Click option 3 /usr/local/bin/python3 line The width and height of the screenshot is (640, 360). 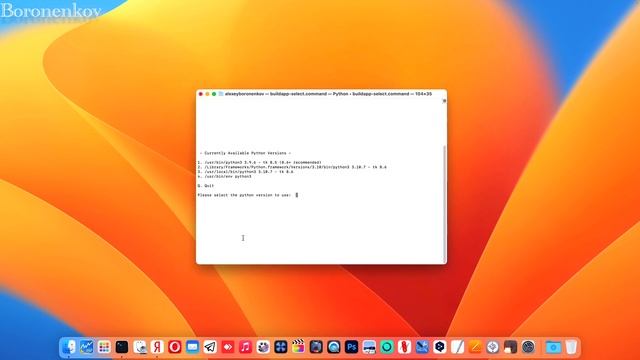click(x=245, y=172)
